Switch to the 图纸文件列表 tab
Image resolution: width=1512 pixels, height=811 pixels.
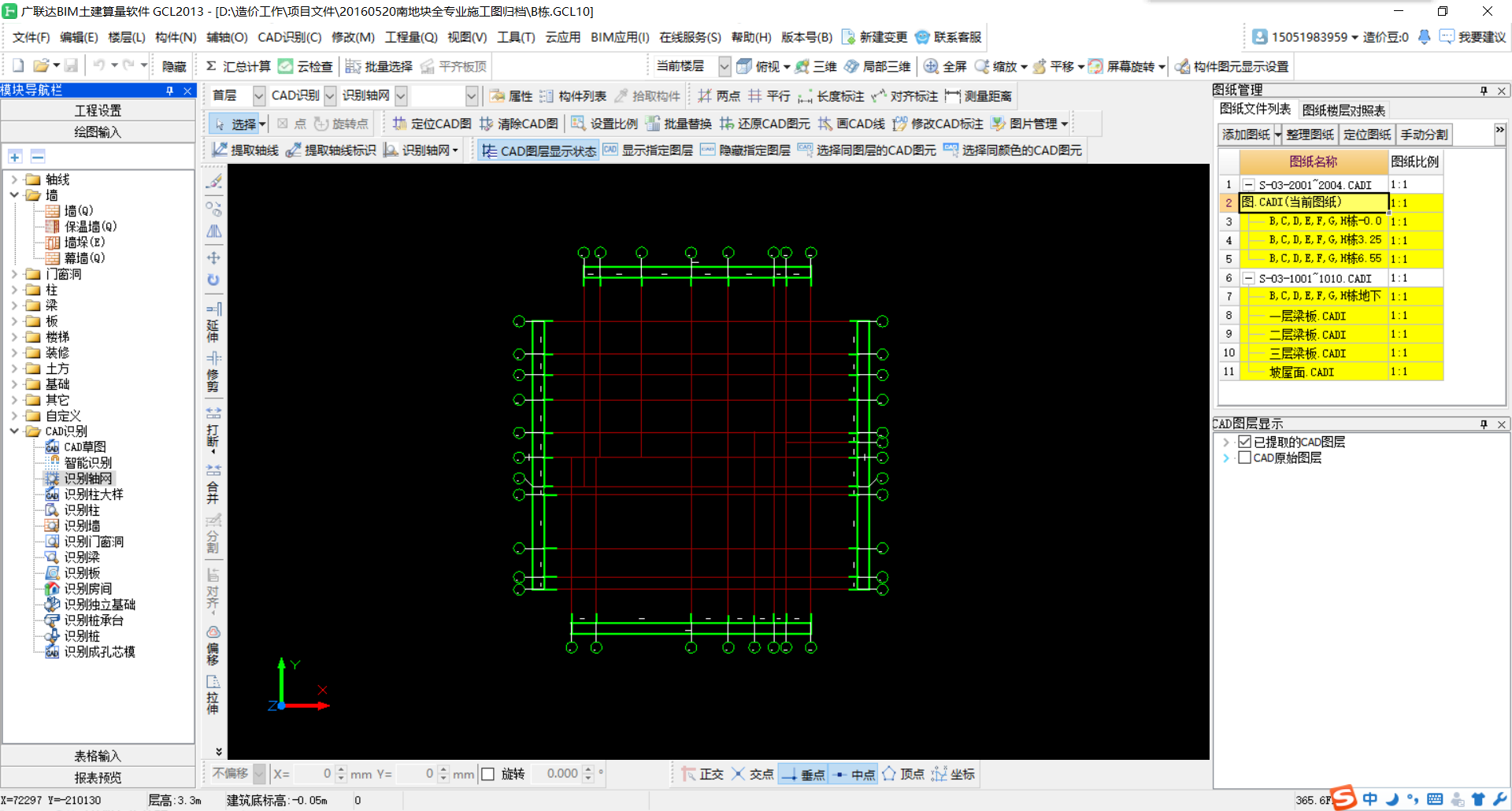tap(1255, 109)
